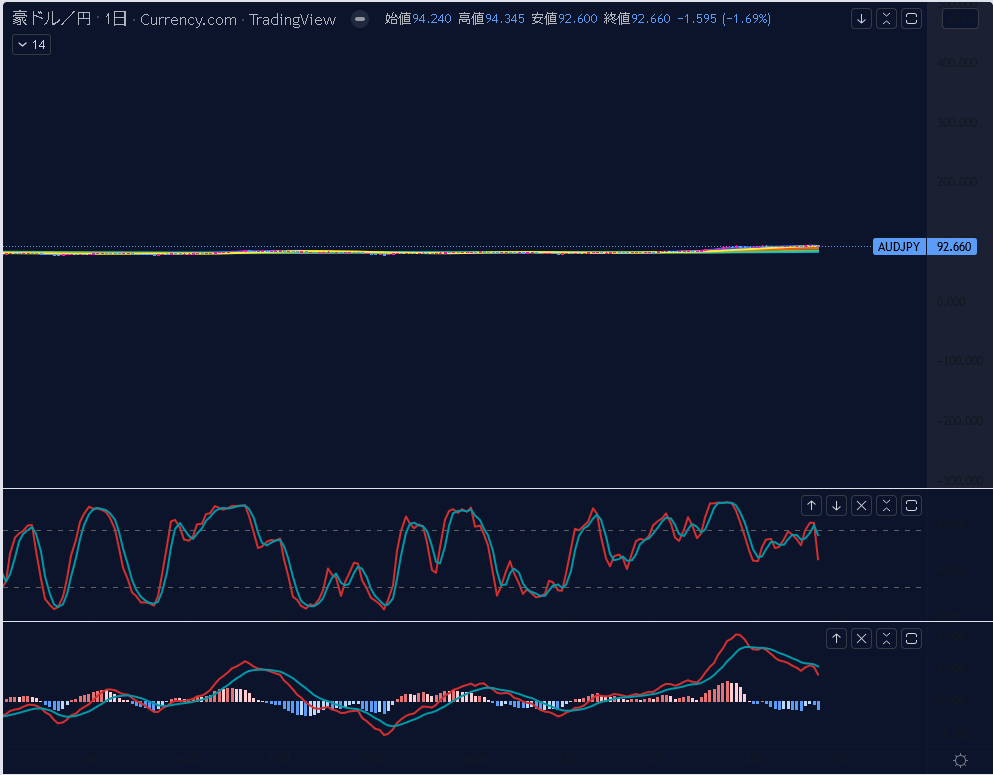
Task: Open chart settings gear at bottom right
Action: pos(960,761)
